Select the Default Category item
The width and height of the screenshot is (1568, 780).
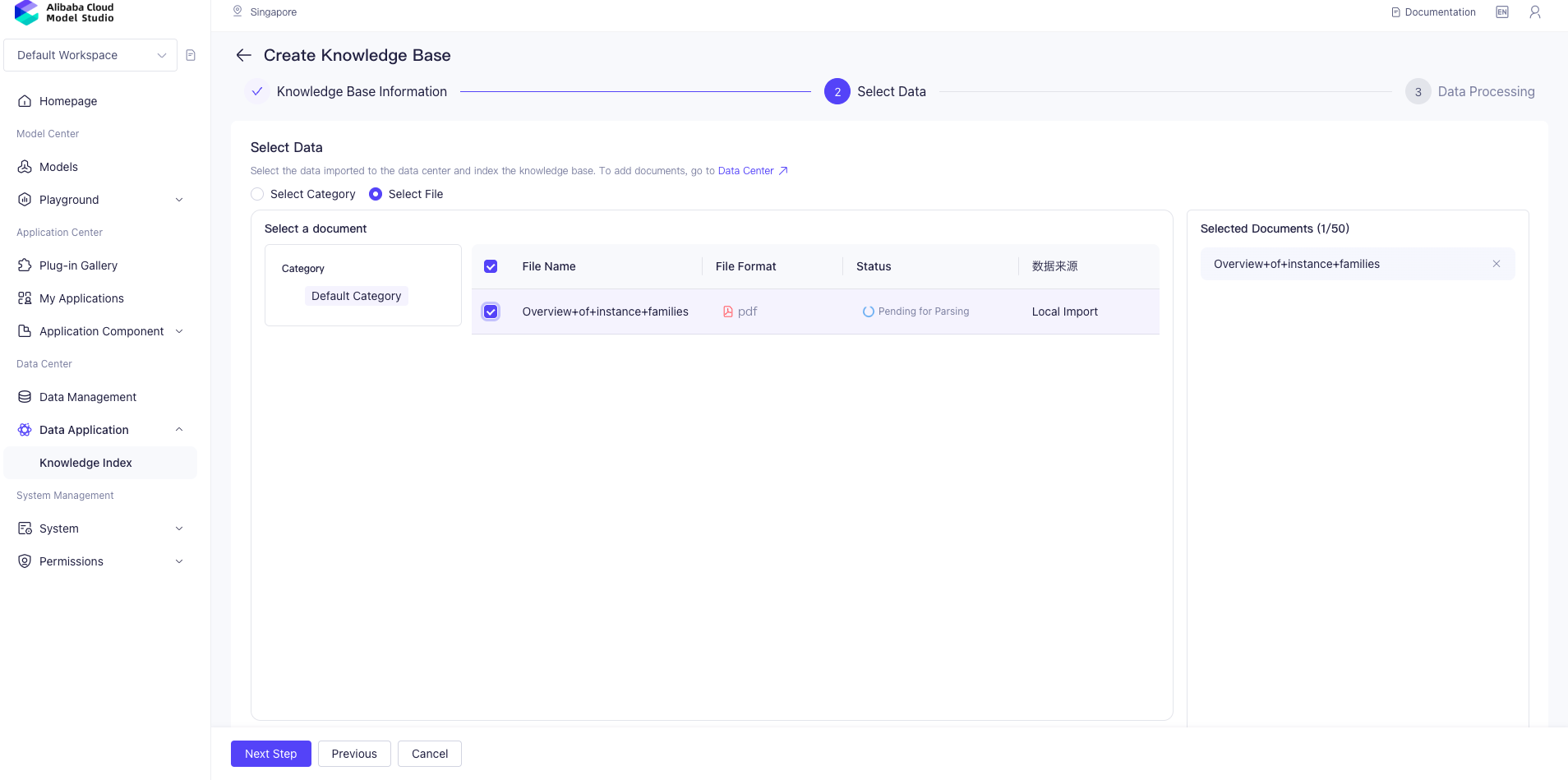point(356,296)
